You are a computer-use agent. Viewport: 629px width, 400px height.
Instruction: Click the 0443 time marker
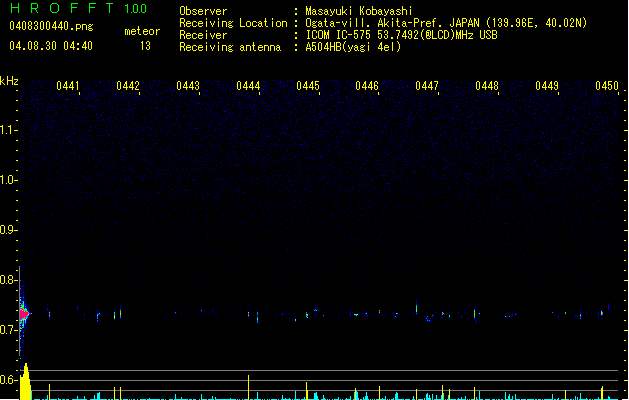click(x=188, y=86)
